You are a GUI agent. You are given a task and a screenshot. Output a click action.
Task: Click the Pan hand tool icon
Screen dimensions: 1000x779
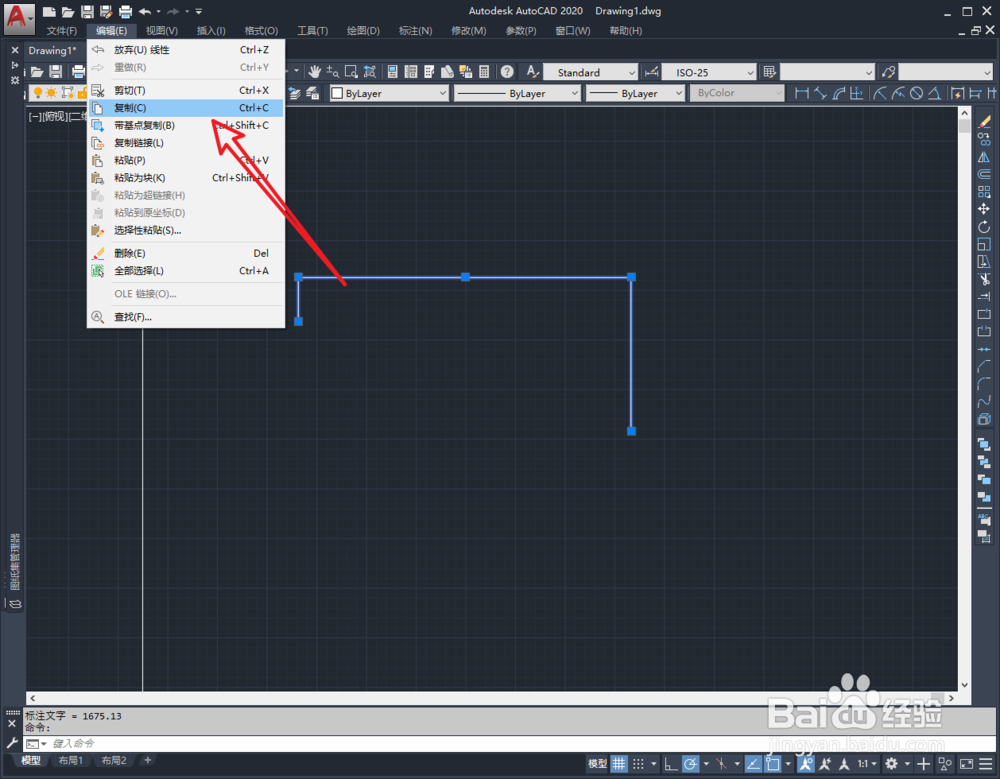[x=314, y=72]
